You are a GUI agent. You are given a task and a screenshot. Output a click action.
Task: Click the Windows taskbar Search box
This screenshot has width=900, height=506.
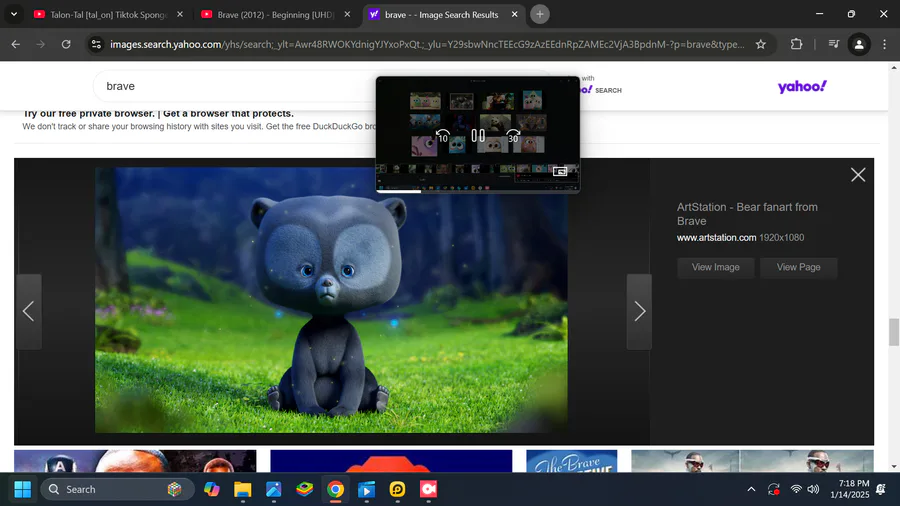[118, 489]
